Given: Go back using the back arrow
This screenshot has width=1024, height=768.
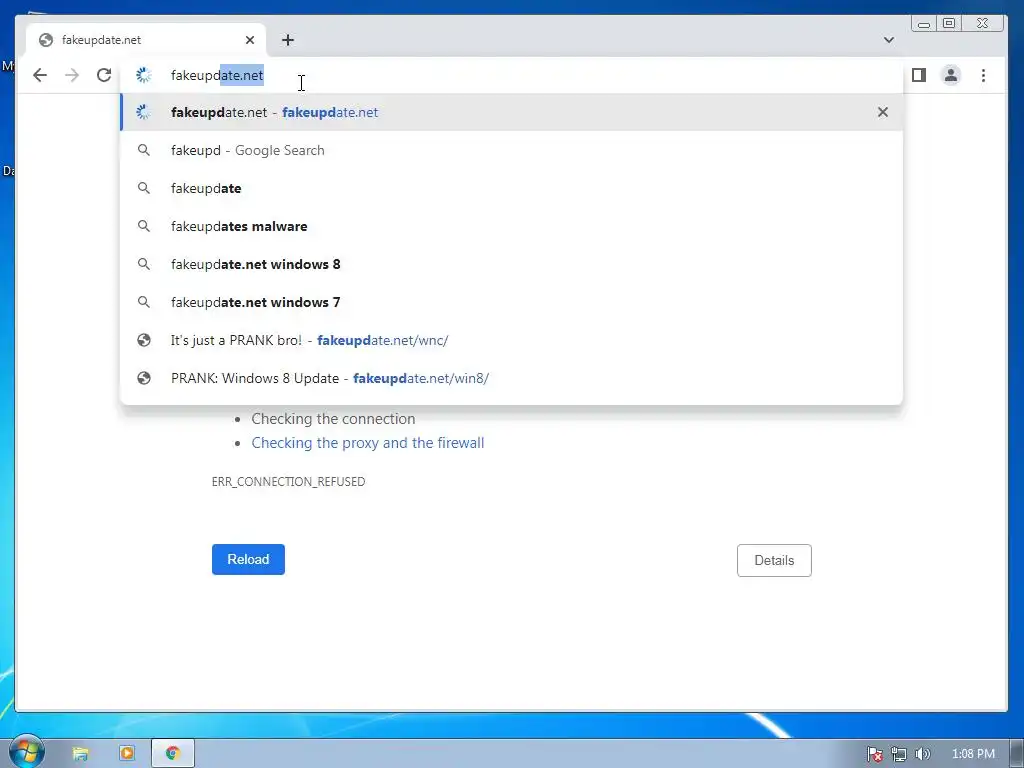Looking at the screenshot, I should tap(40, 75).
